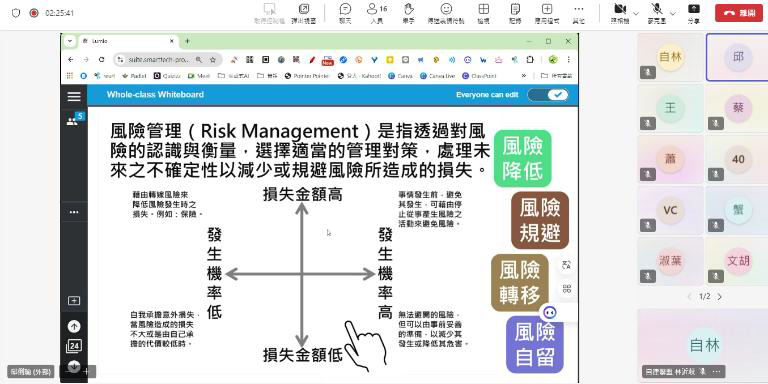Click the Whole-class Whiteboard title
Screen dimensions: 768x384
tap(155, 95)
